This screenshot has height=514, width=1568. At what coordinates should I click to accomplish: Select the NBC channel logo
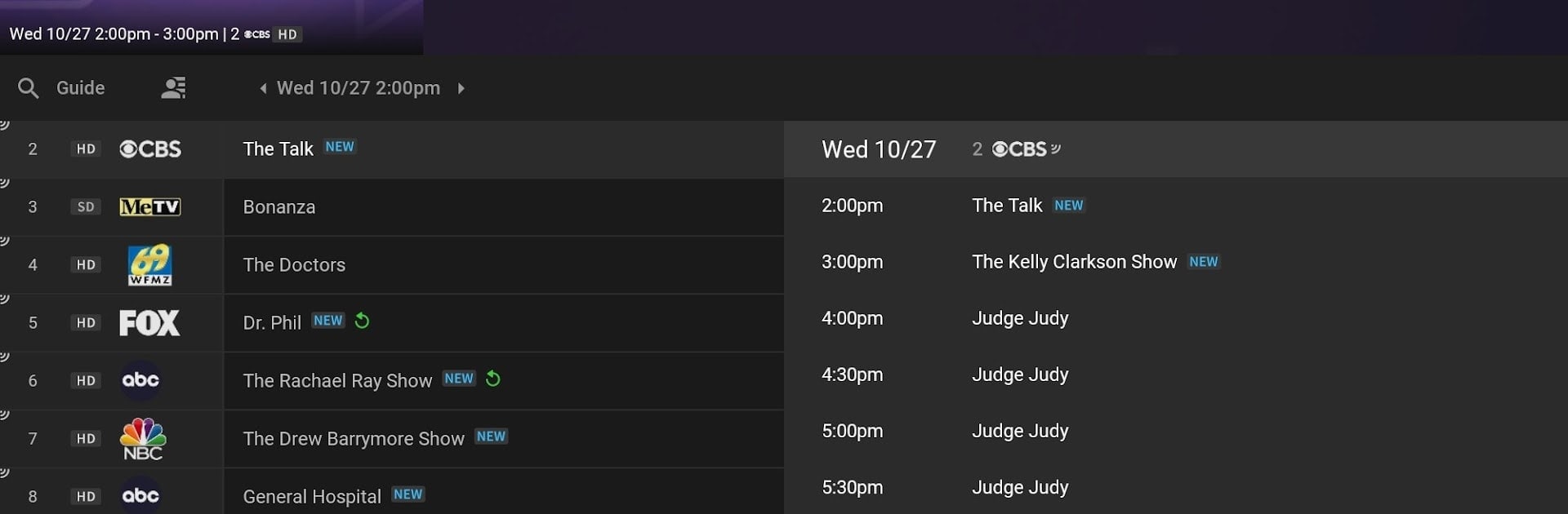(x=143, y=439)
